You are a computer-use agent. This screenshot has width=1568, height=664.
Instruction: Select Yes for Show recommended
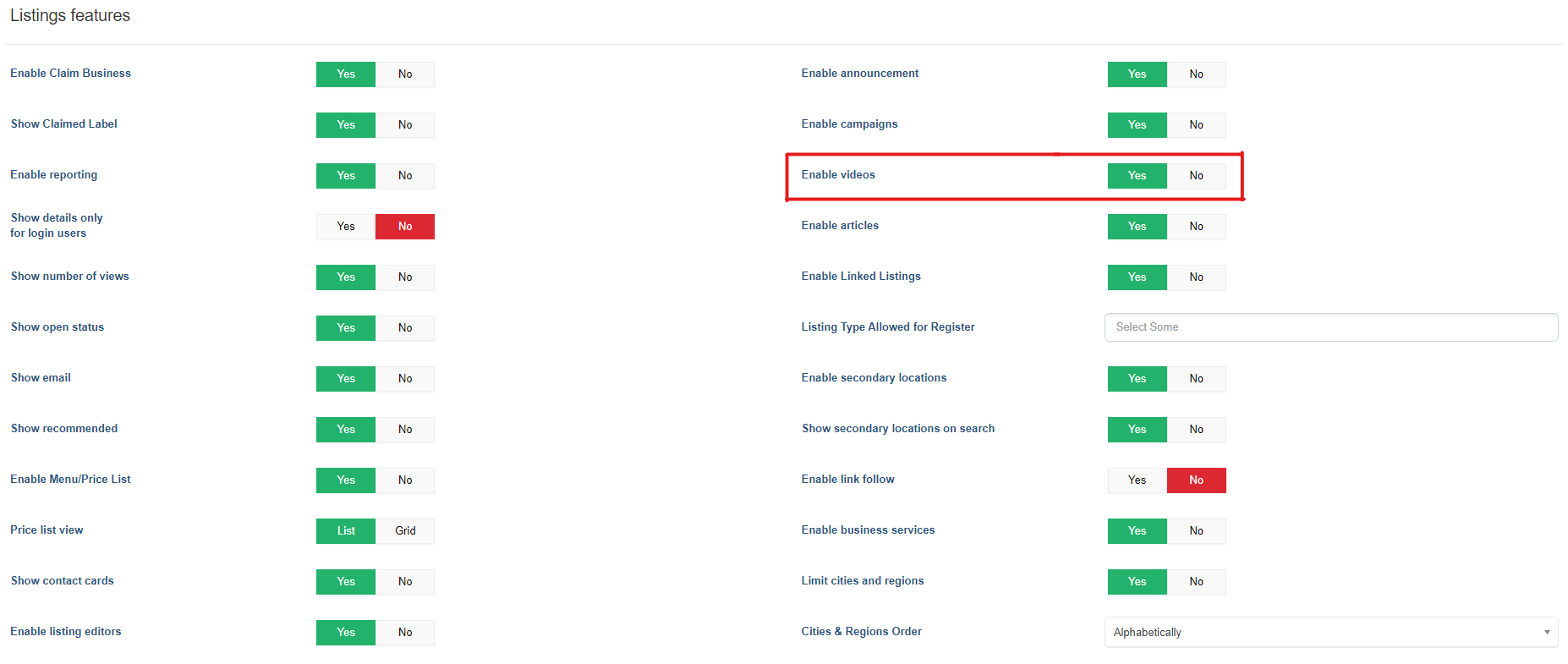point(346,430)
